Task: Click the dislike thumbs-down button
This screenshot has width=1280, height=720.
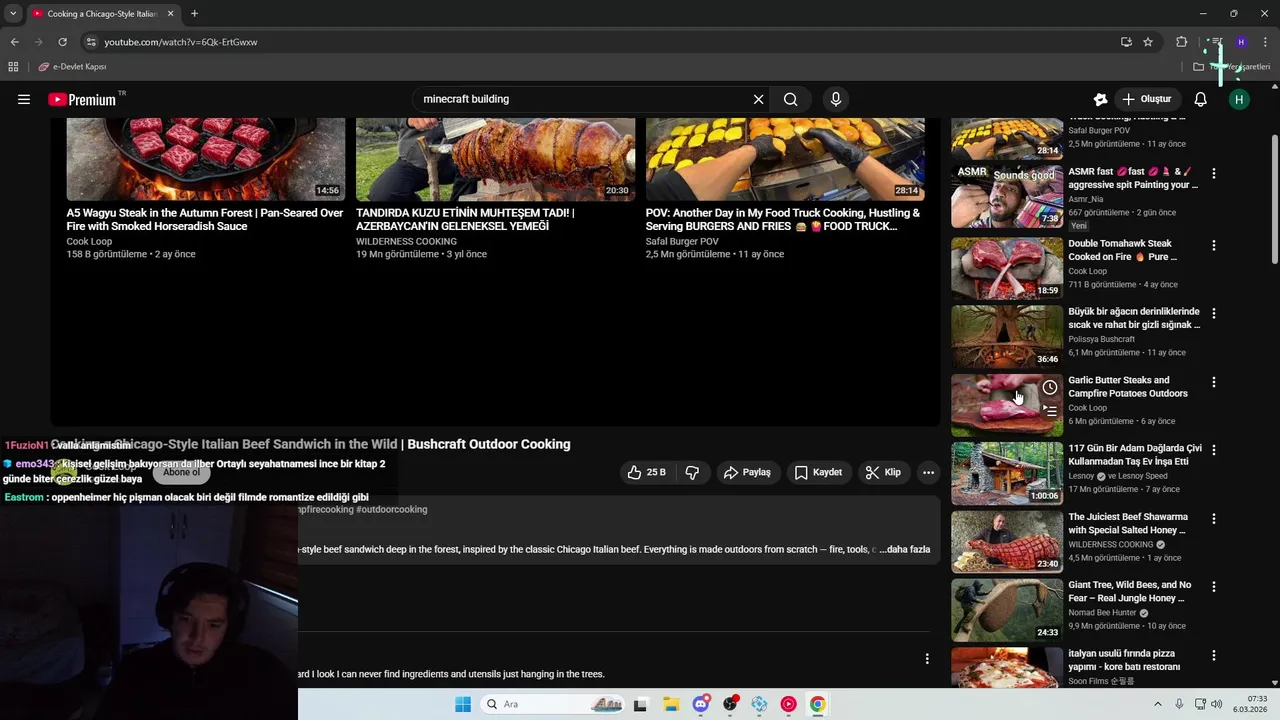Action: point(692,472)
